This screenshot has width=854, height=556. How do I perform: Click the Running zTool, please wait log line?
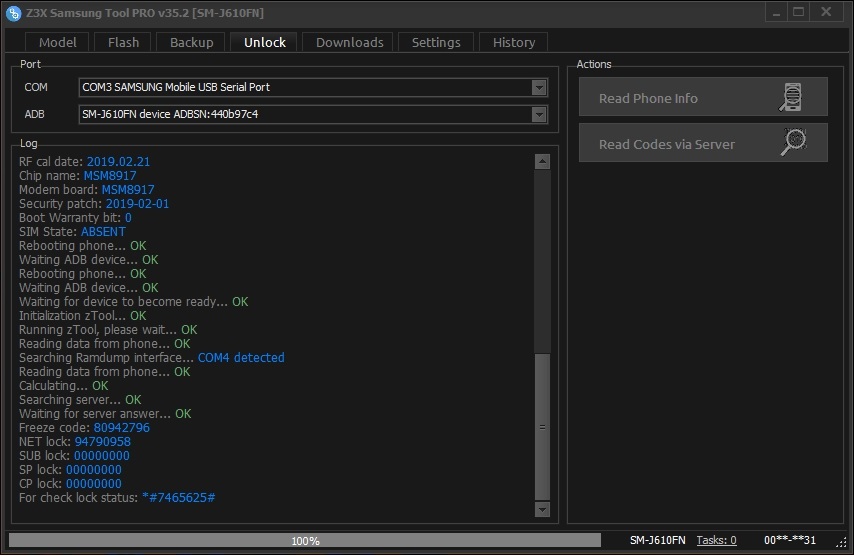108,330
